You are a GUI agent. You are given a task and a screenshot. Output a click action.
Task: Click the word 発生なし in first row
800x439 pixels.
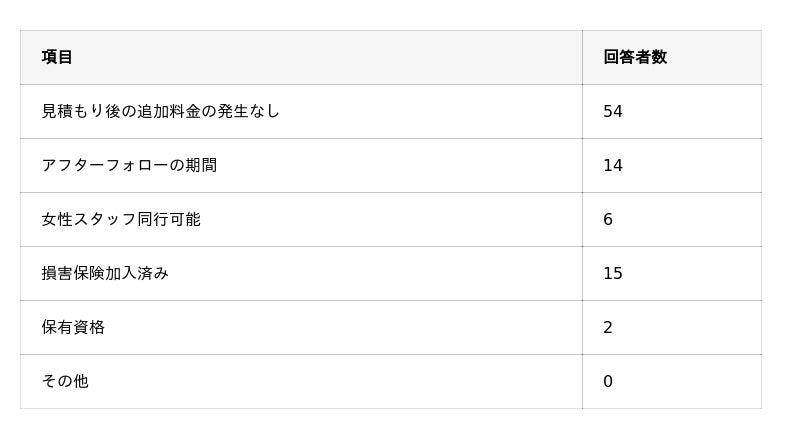pyautogui.click(x=249, y=111)
